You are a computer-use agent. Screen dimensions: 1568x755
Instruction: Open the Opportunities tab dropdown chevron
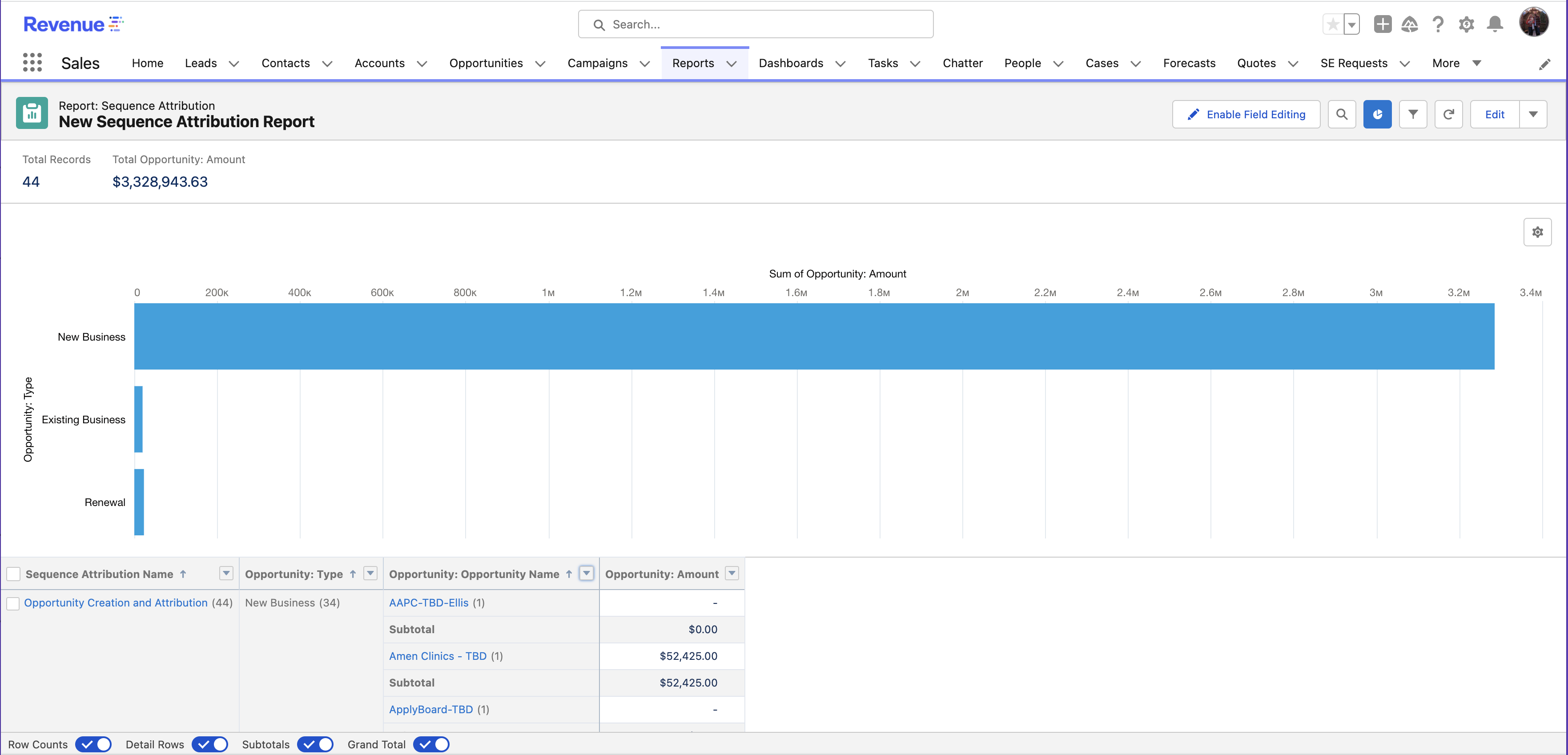coord(540,63)
